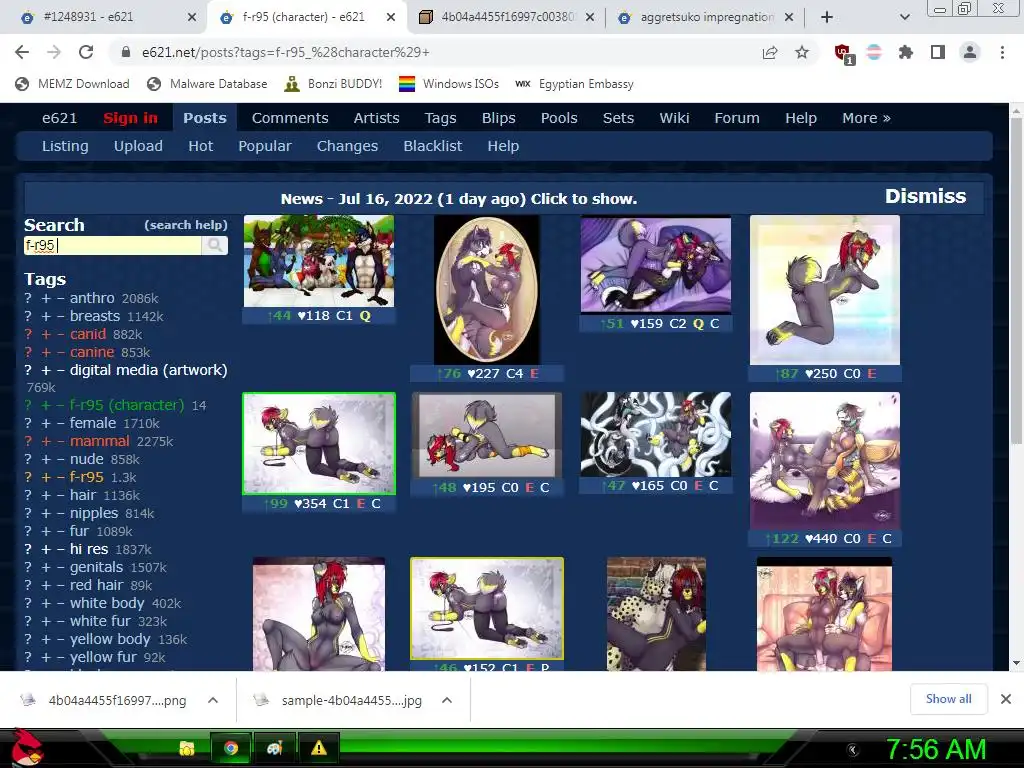This screenshot has width=1024, height=768.
Task: Share this page using the share icon
Action: point(770,52)
